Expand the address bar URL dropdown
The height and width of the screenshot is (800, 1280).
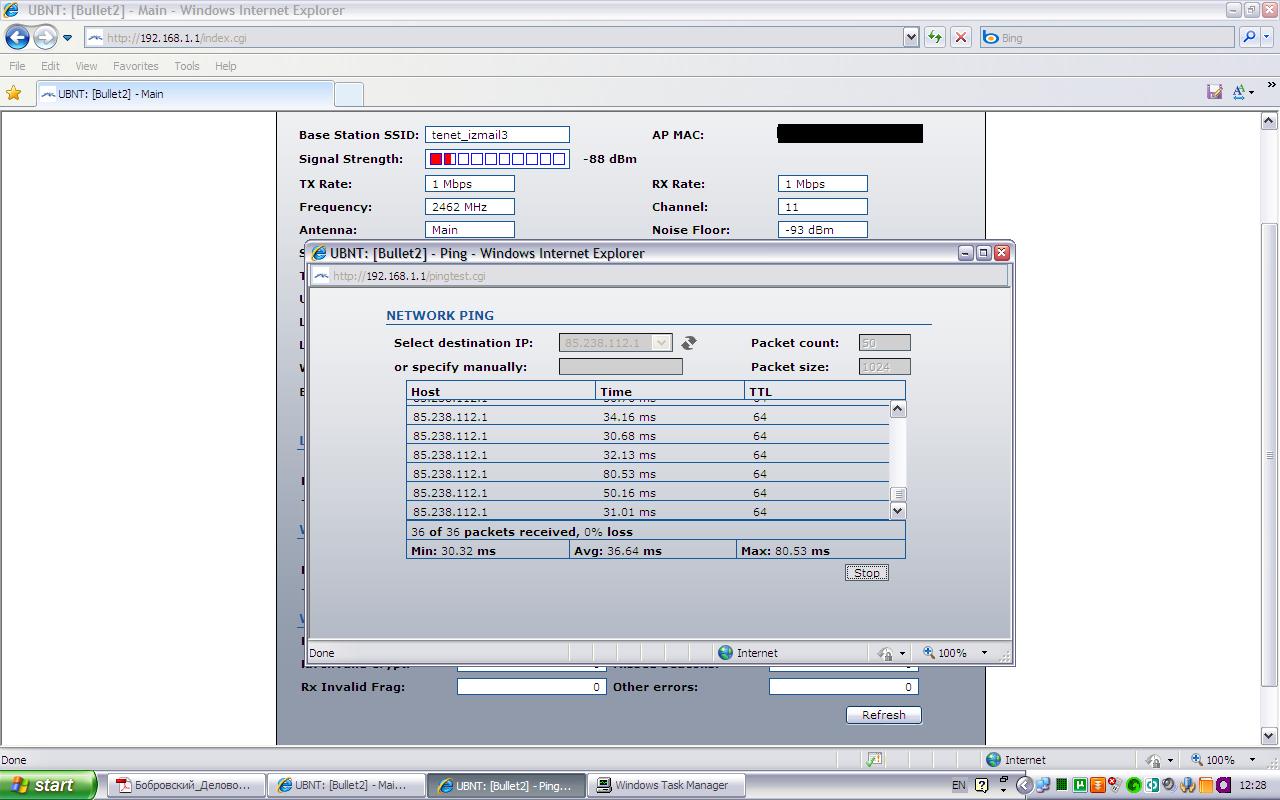point(910,38)
